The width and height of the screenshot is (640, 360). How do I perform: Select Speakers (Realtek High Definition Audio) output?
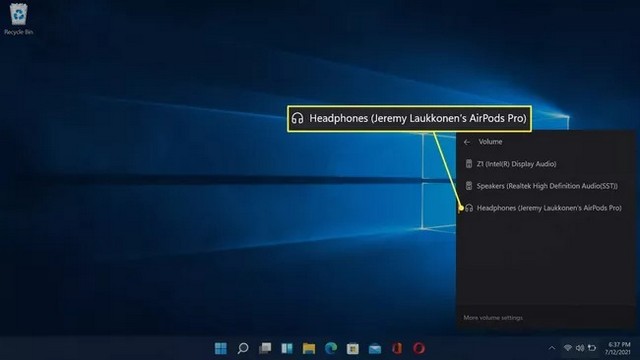[546, 186]
